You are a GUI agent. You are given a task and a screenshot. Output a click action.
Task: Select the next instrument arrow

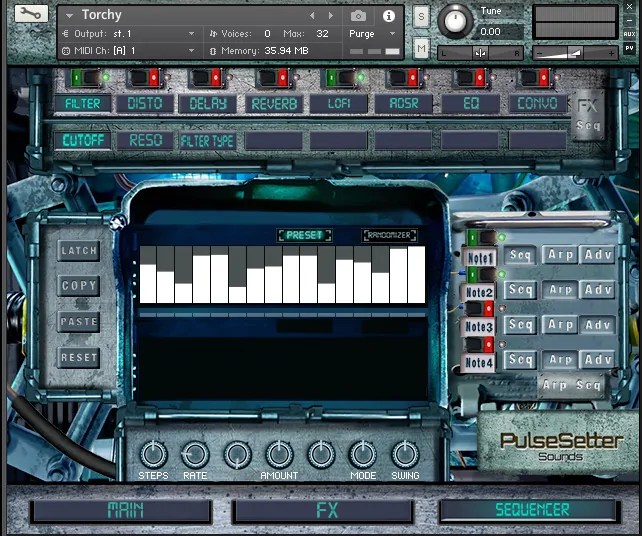[x=331, y=16]
